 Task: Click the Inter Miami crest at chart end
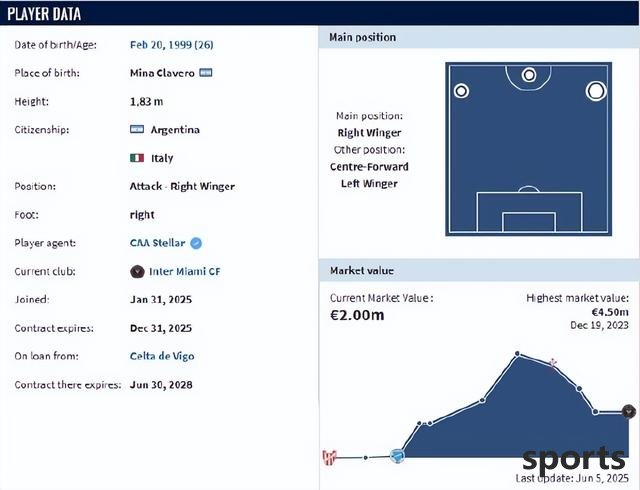(629, 411)
